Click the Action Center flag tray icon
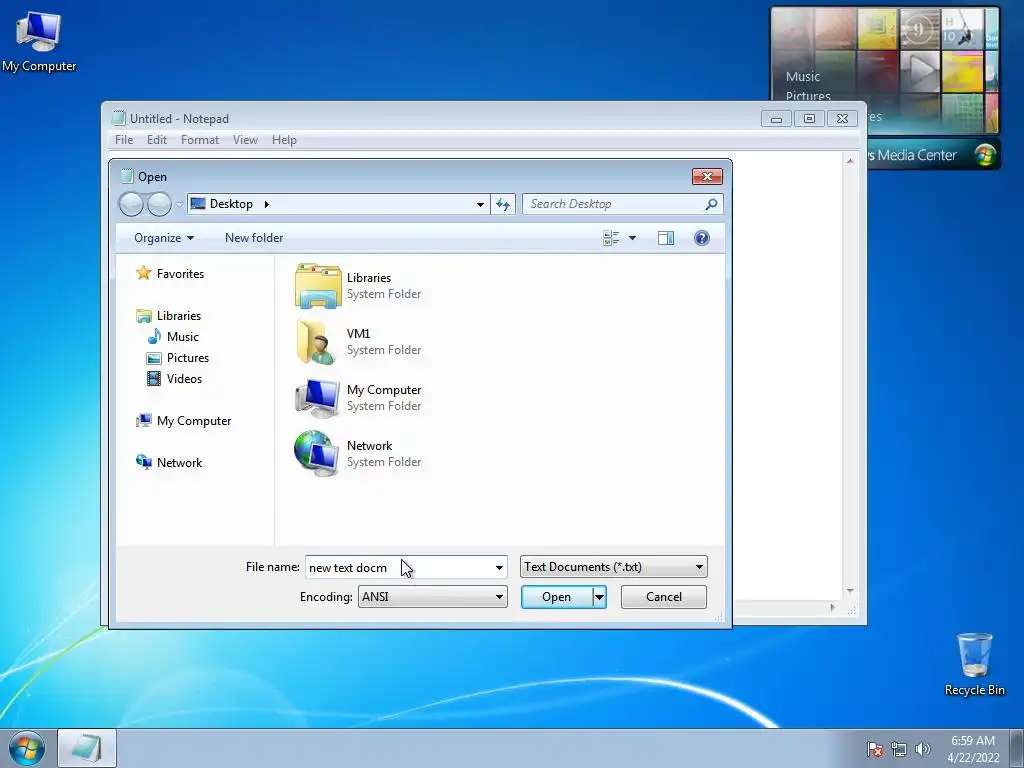This screenshot has width=1024, height=768. [x=875, y=749]
